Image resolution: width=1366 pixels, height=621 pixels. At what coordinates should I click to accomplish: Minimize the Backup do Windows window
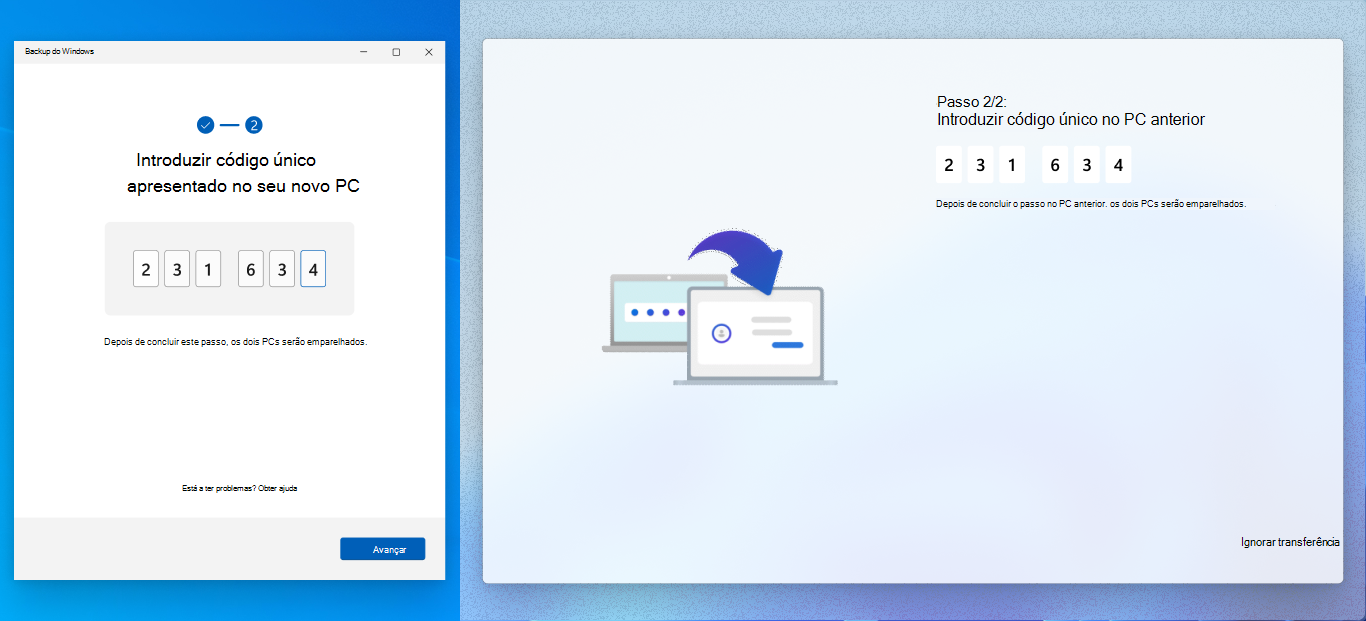[364, 51]
